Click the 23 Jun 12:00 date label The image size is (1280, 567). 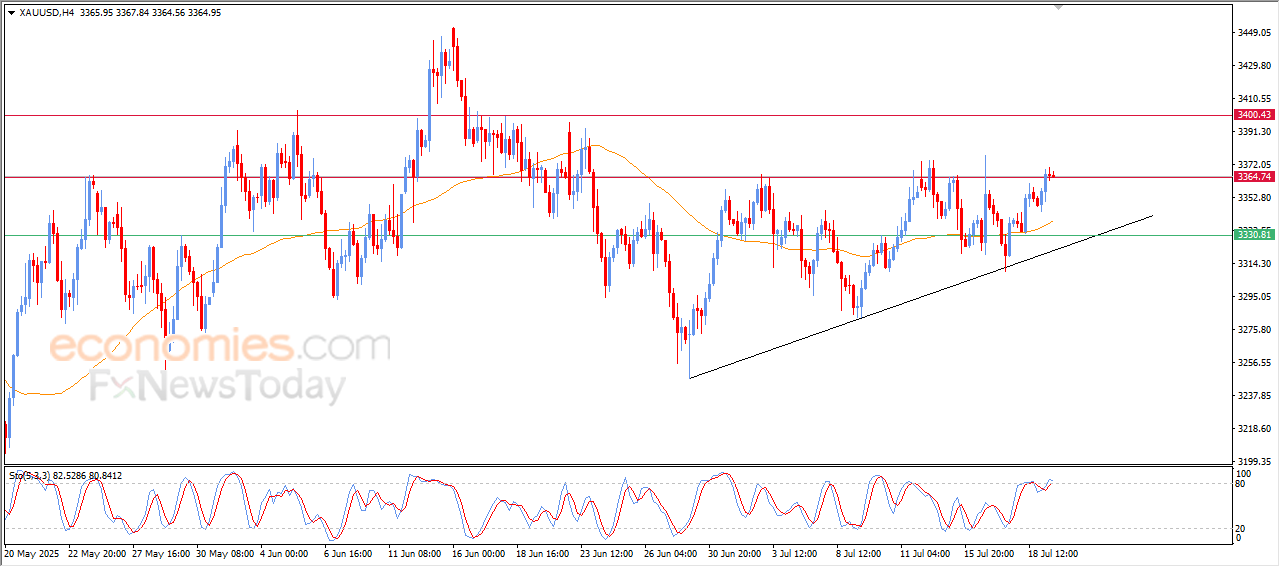[x=609, y=552]
